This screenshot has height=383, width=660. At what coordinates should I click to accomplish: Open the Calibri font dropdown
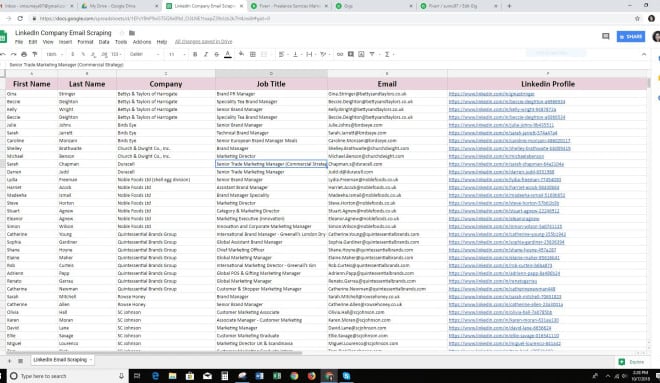click(x=144, y=54)
